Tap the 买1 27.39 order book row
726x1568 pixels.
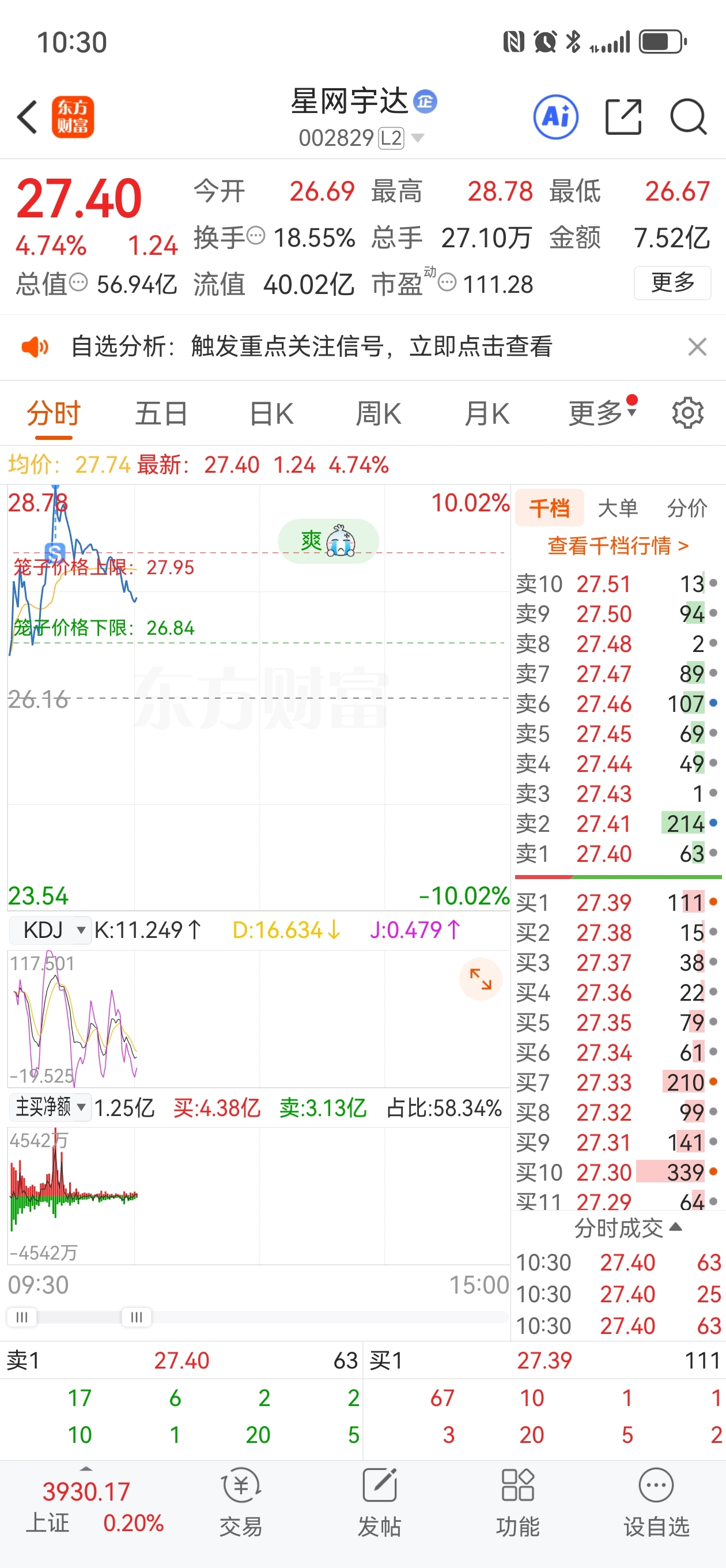click(618, 902)
